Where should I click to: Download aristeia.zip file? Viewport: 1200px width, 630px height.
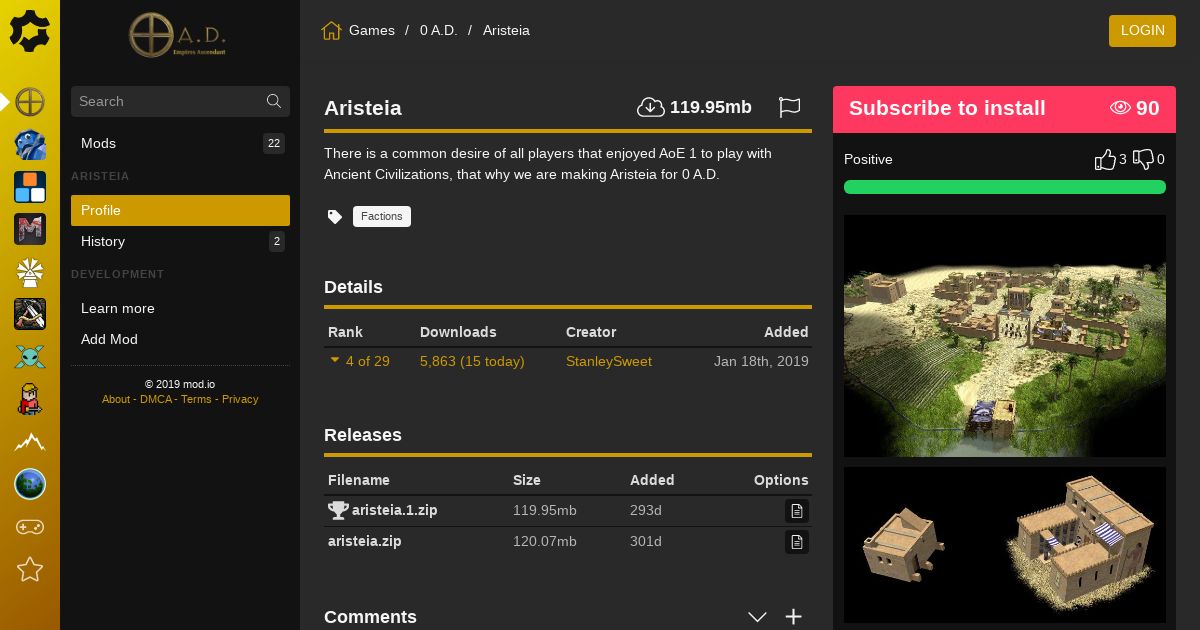click(365, 541)
